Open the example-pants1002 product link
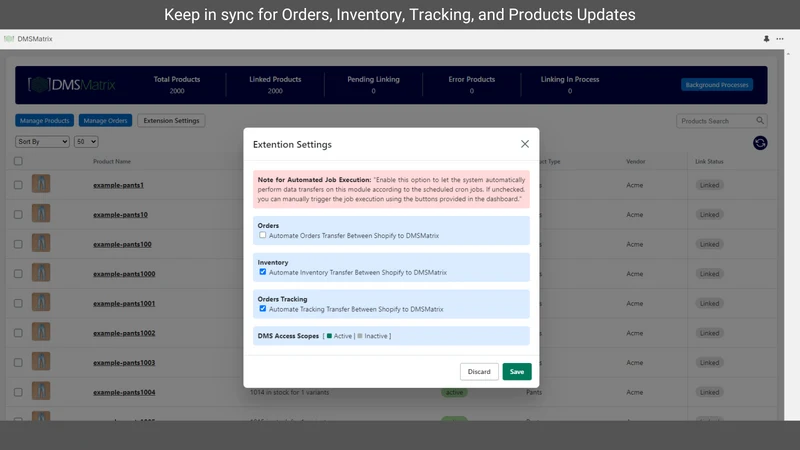 (124, 333)
